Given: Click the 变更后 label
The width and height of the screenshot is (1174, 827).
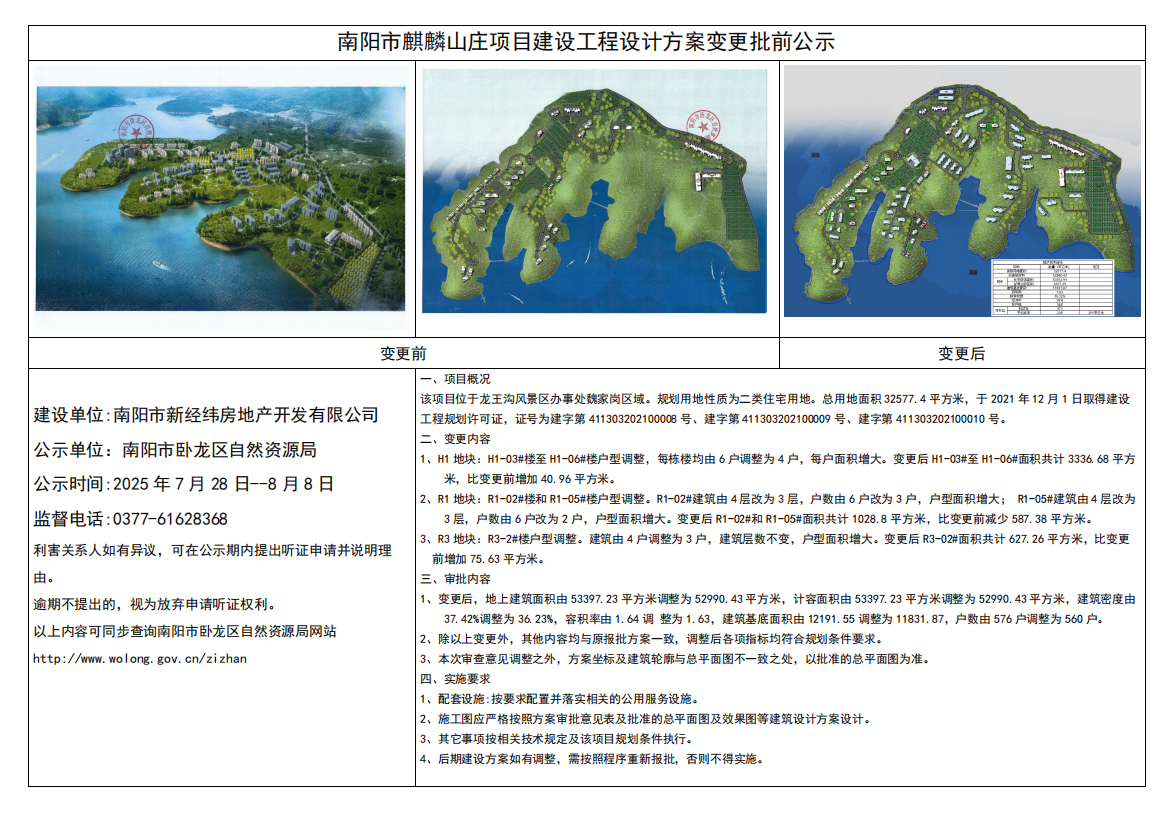Looking at the screenshot, I should [961, 353].
